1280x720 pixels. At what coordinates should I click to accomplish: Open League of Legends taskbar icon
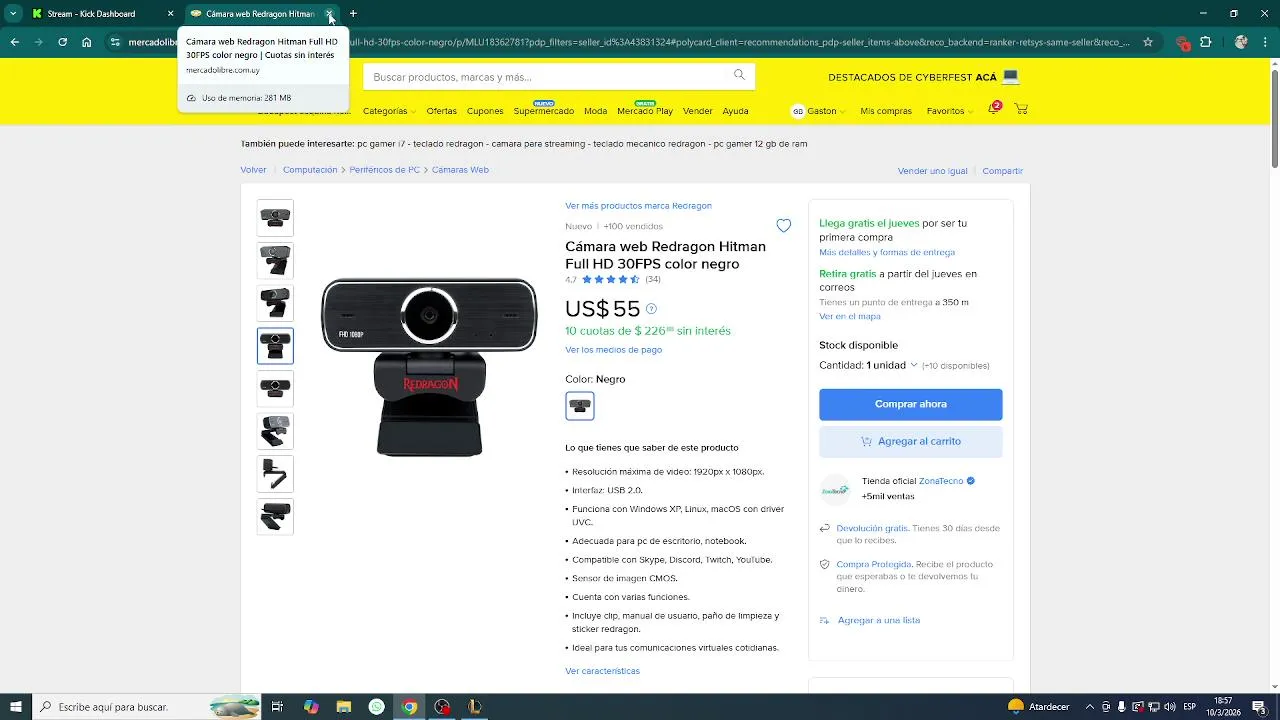point(475,707)
